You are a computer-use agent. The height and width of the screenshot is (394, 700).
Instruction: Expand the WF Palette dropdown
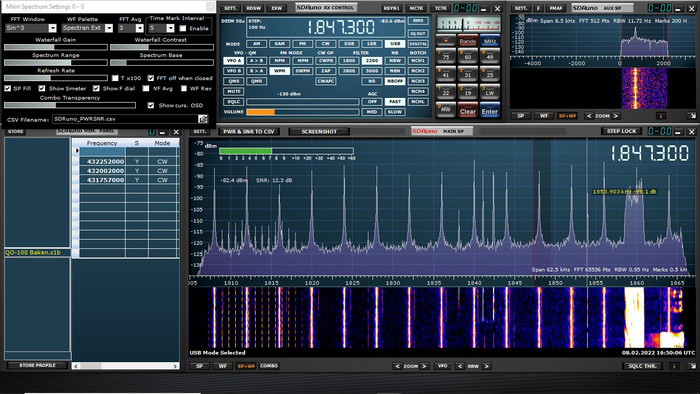tap(109, 28)
